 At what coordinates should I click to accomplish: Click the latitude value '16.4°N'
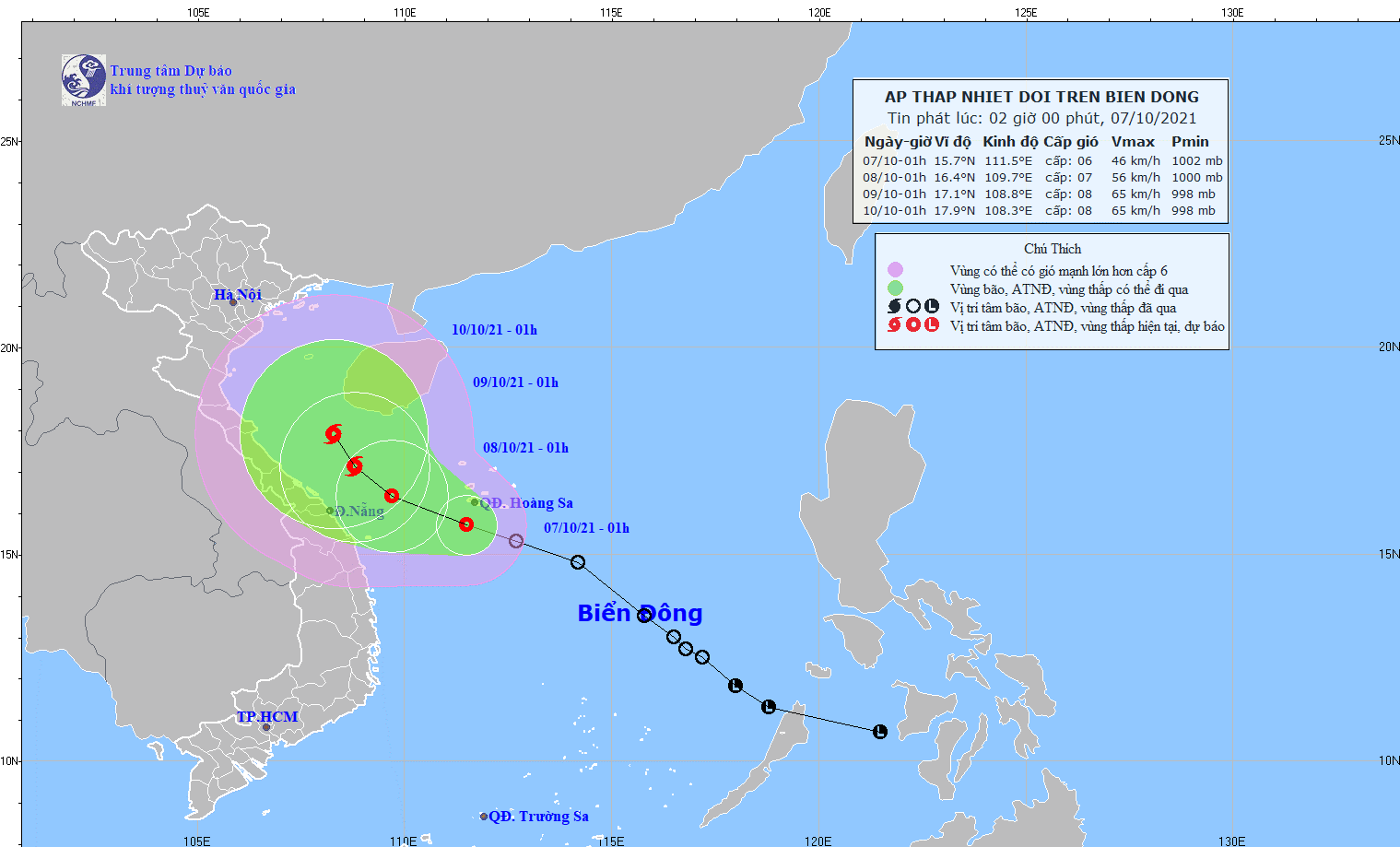tap(955, 178)
